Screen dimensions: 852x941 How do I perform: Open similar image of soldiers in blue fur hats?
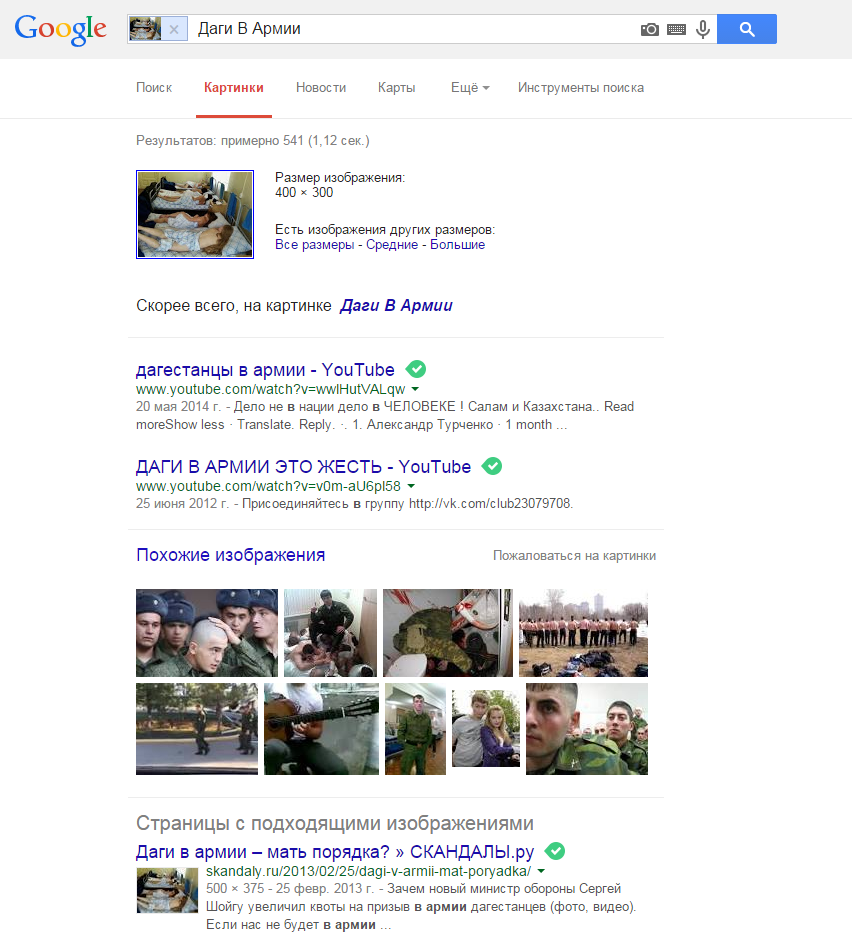tap(207, 633)
